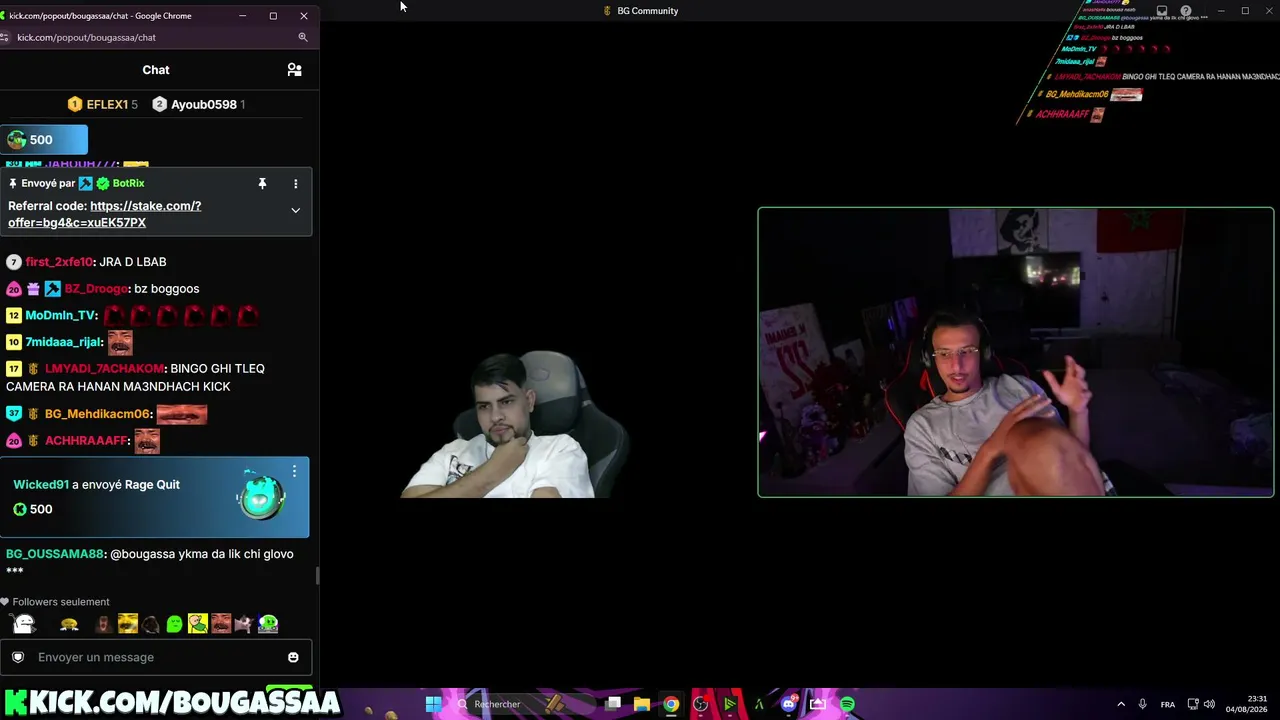Expand the pinned referral message chevron
The image size is (1280, 720).
(295, 211)
